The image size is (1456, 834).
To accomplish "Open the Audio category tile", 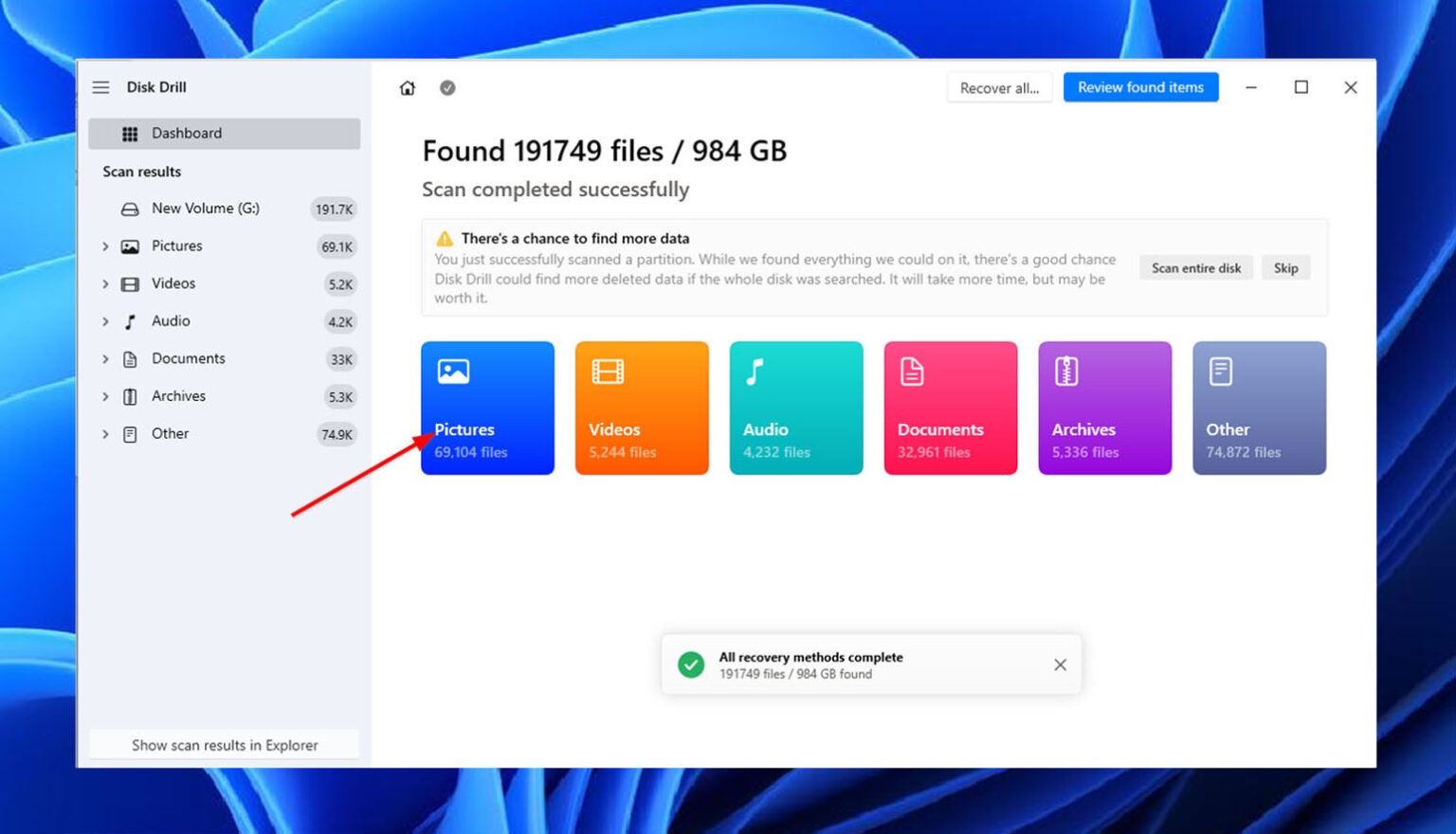I will (796, 408).
